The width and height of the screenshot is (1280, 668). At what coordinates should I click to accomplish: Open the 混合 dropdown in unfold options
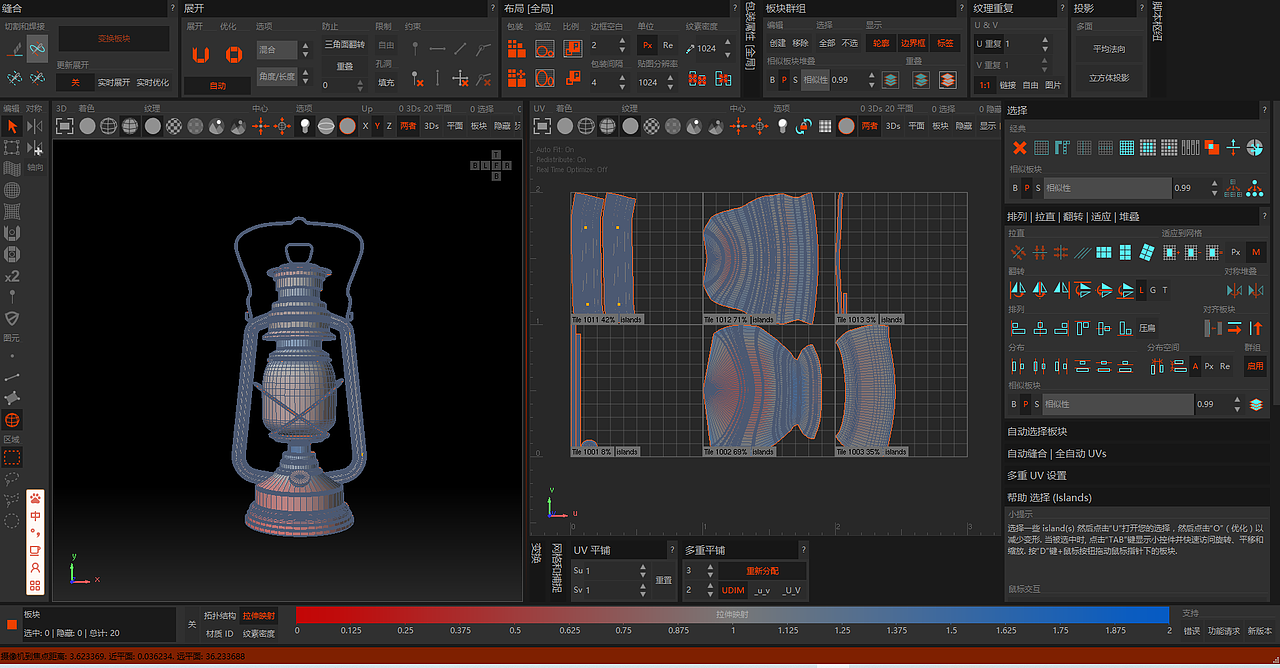click(277, 49)
